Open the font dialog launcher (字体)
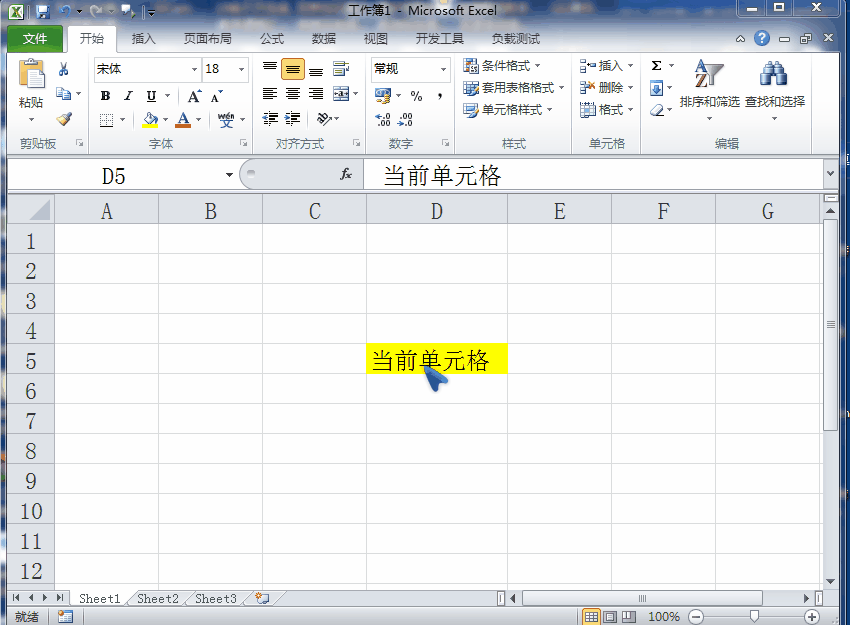Image resolution: width=850 pixels, height=625 pixels. point(243,143)
